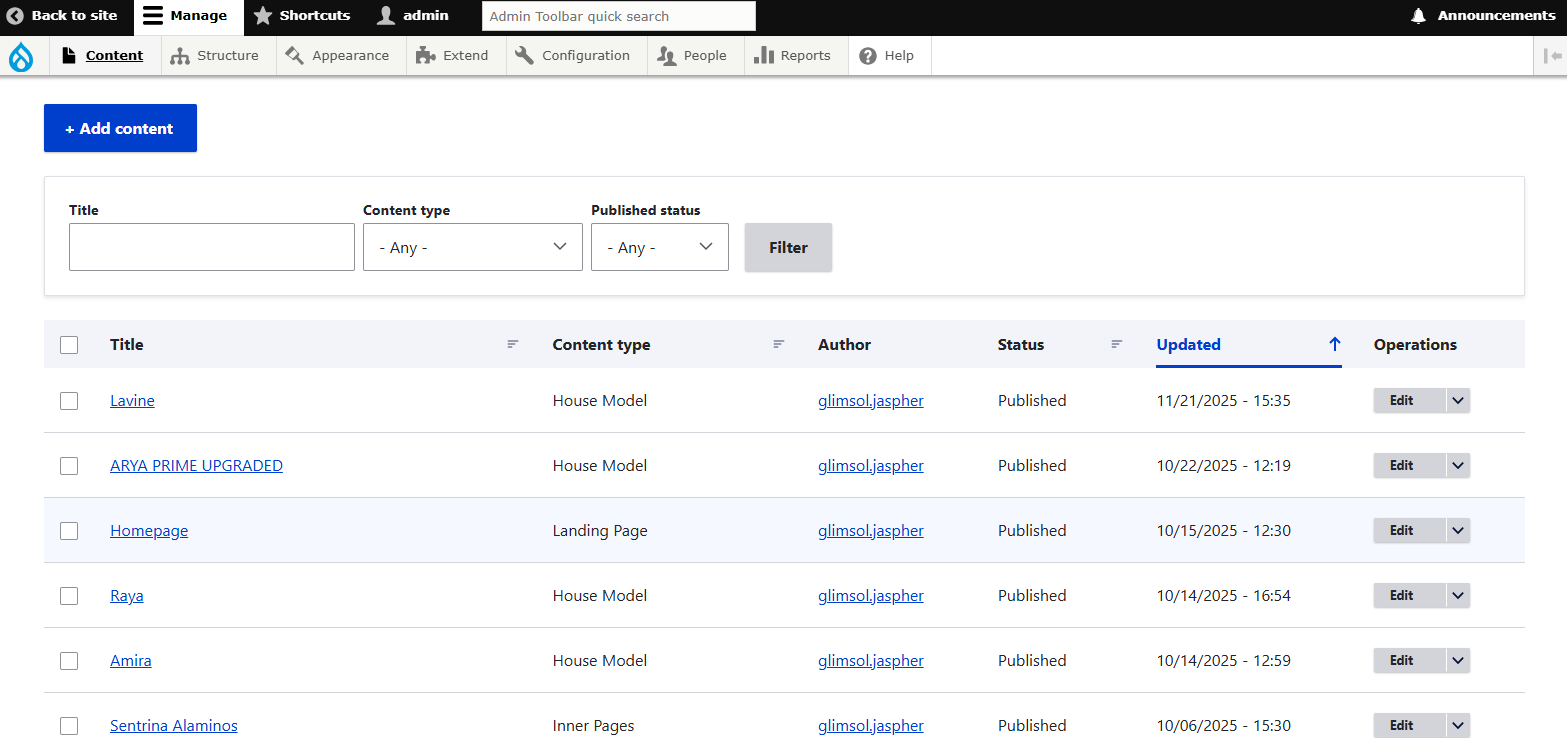The height and width of the screenshot is (738, 1567).
Task: Click the Status column sort icon
Action: click(1117, 344)
